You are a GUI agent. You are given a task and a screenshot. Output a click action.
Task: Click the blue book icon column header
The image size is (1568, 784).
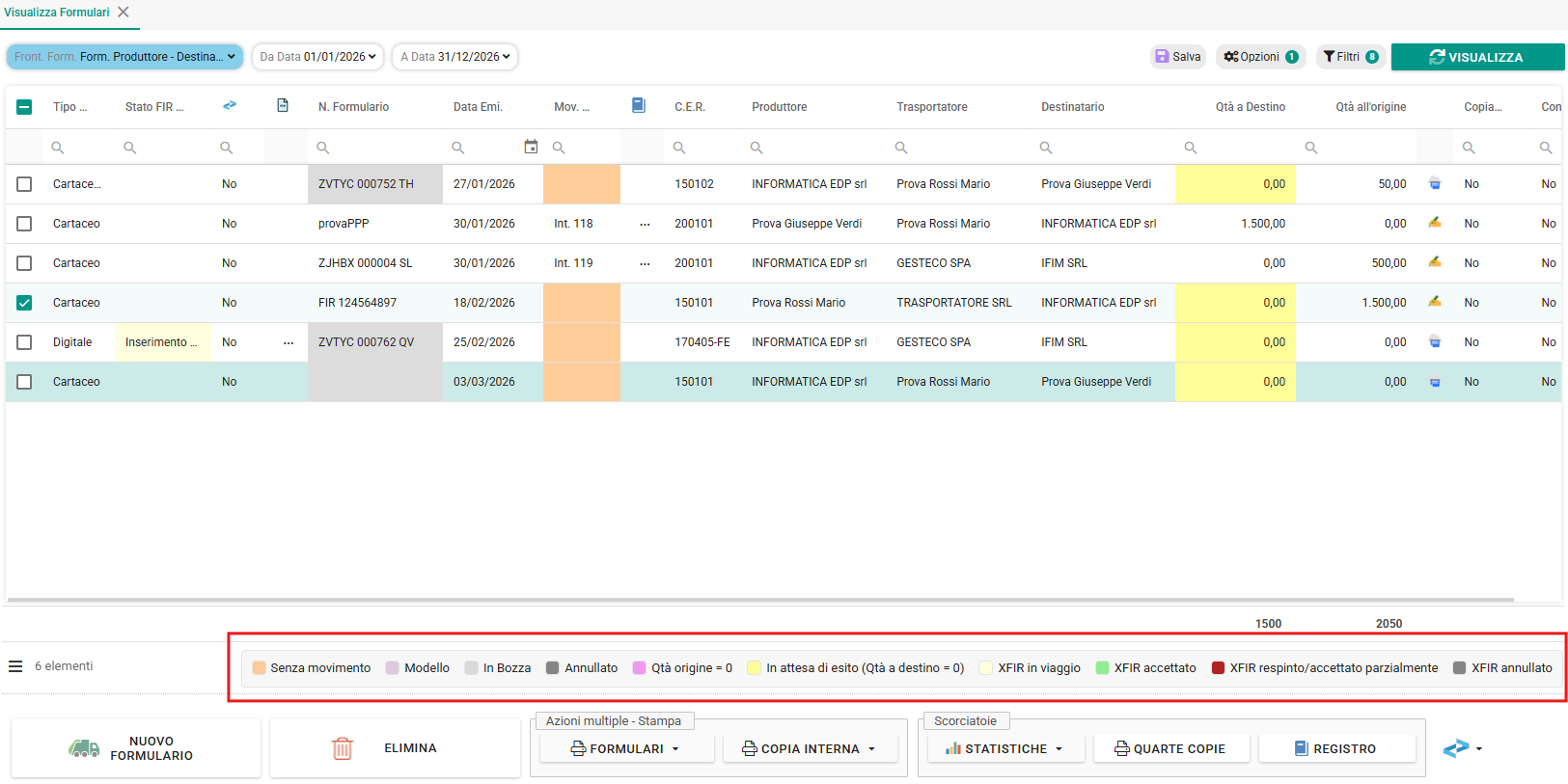click(x=638, y=105)
